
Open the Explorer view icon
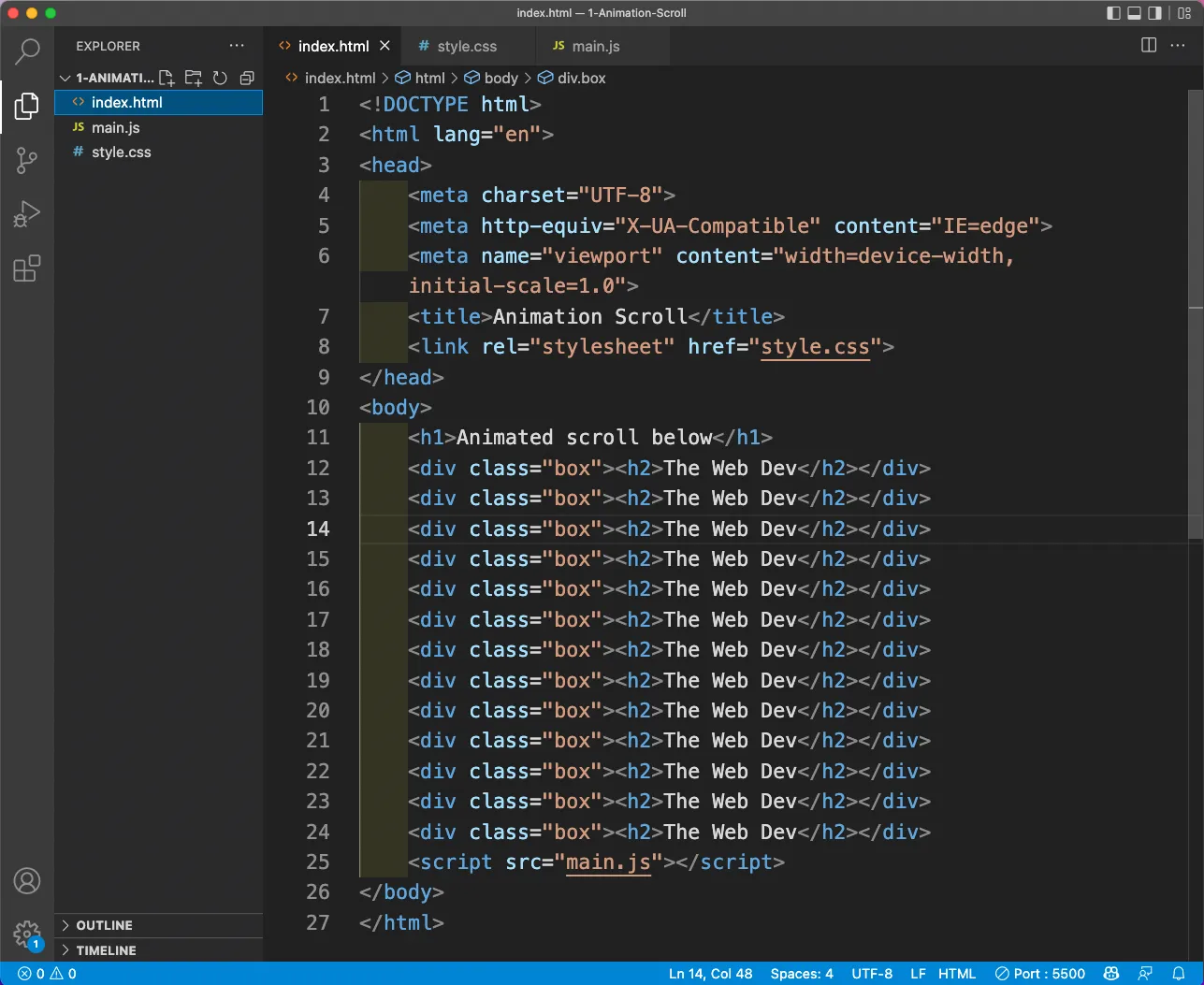(27, 106)
